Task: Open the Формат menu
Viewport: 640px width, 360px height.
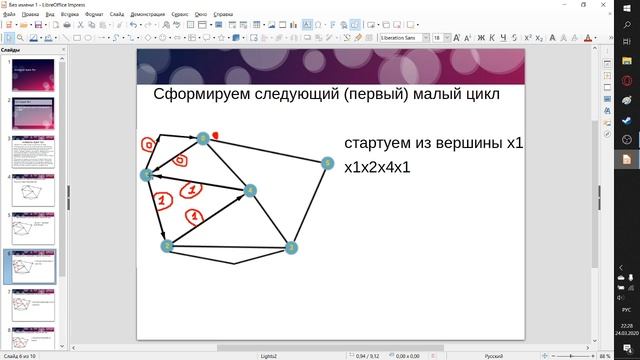Action: [94, 14]
